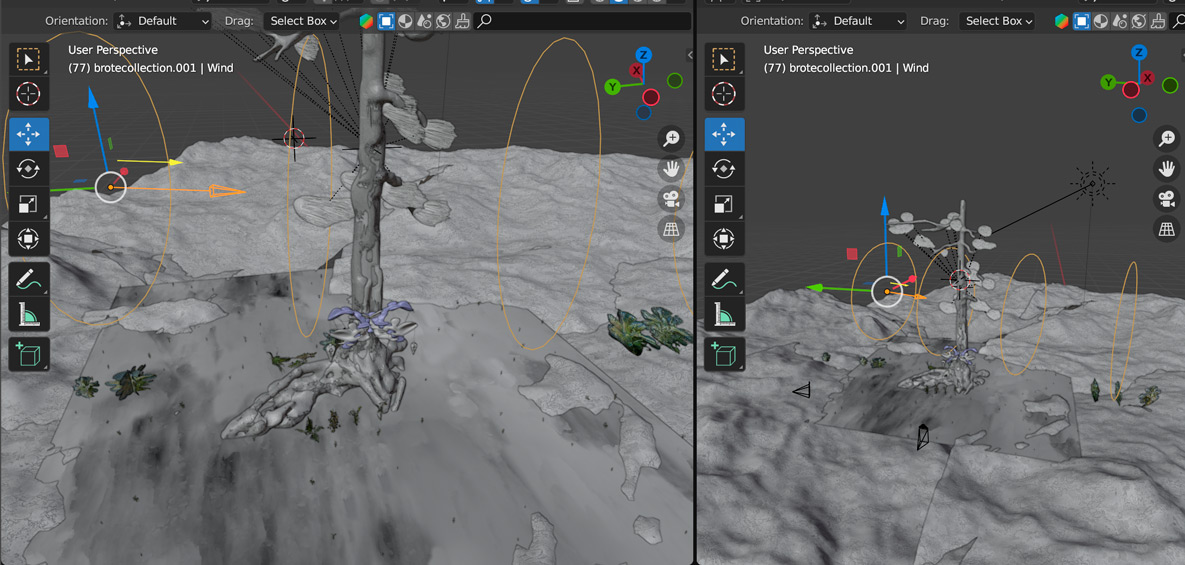
Task: Select the Scale tool in left viewport
Action: click(x=28, y=204)
